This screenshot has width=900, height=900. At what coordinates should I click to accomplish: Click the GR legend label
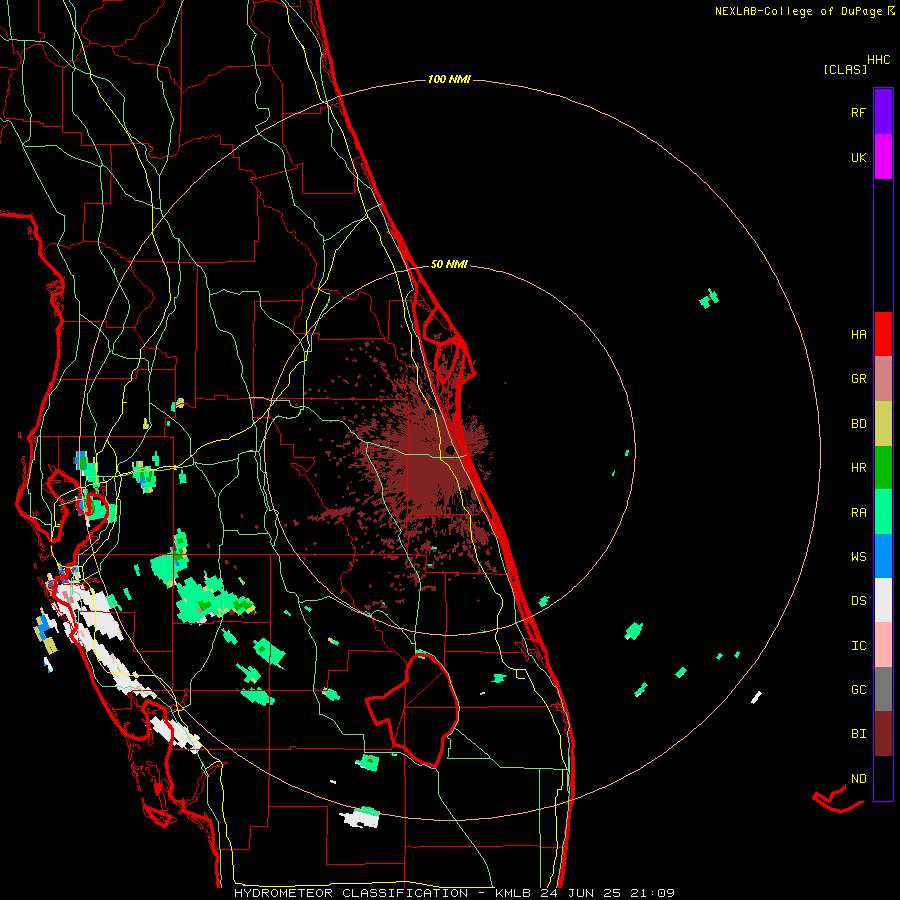click(x=858, y=379)
